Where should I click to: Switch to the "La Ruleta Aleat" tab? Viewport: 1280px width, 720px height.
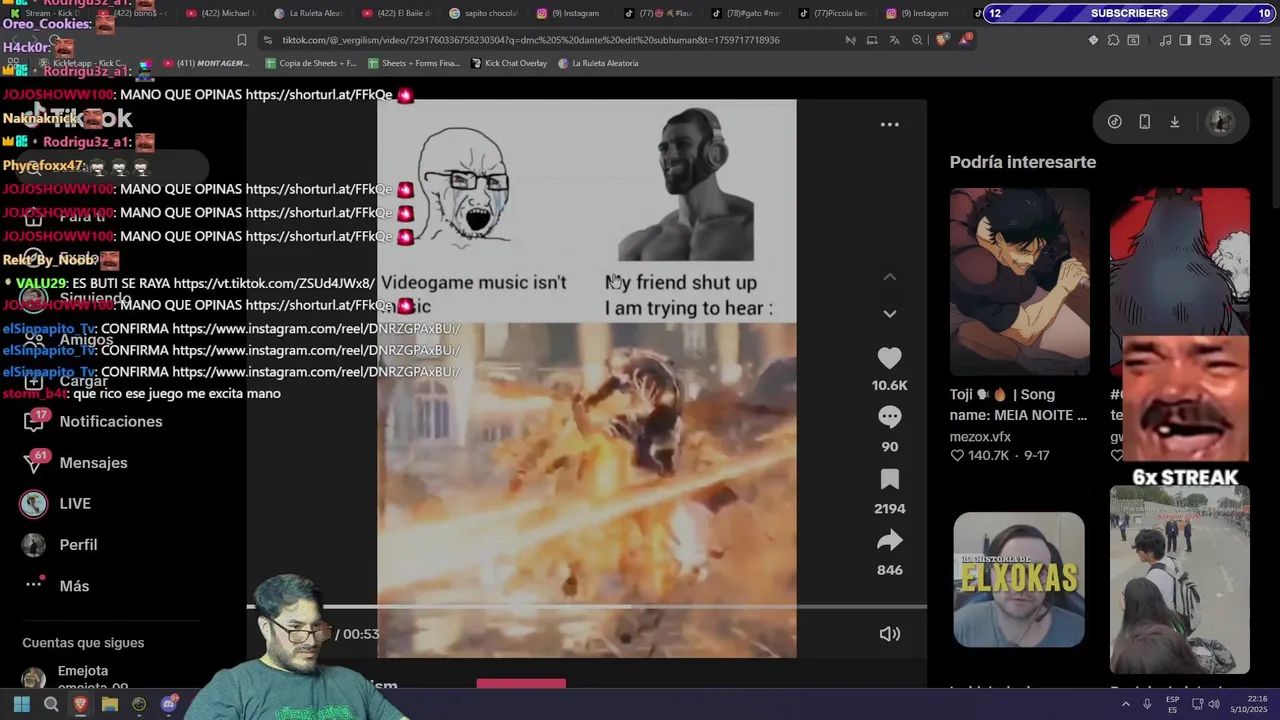click(x=308, y=13)
